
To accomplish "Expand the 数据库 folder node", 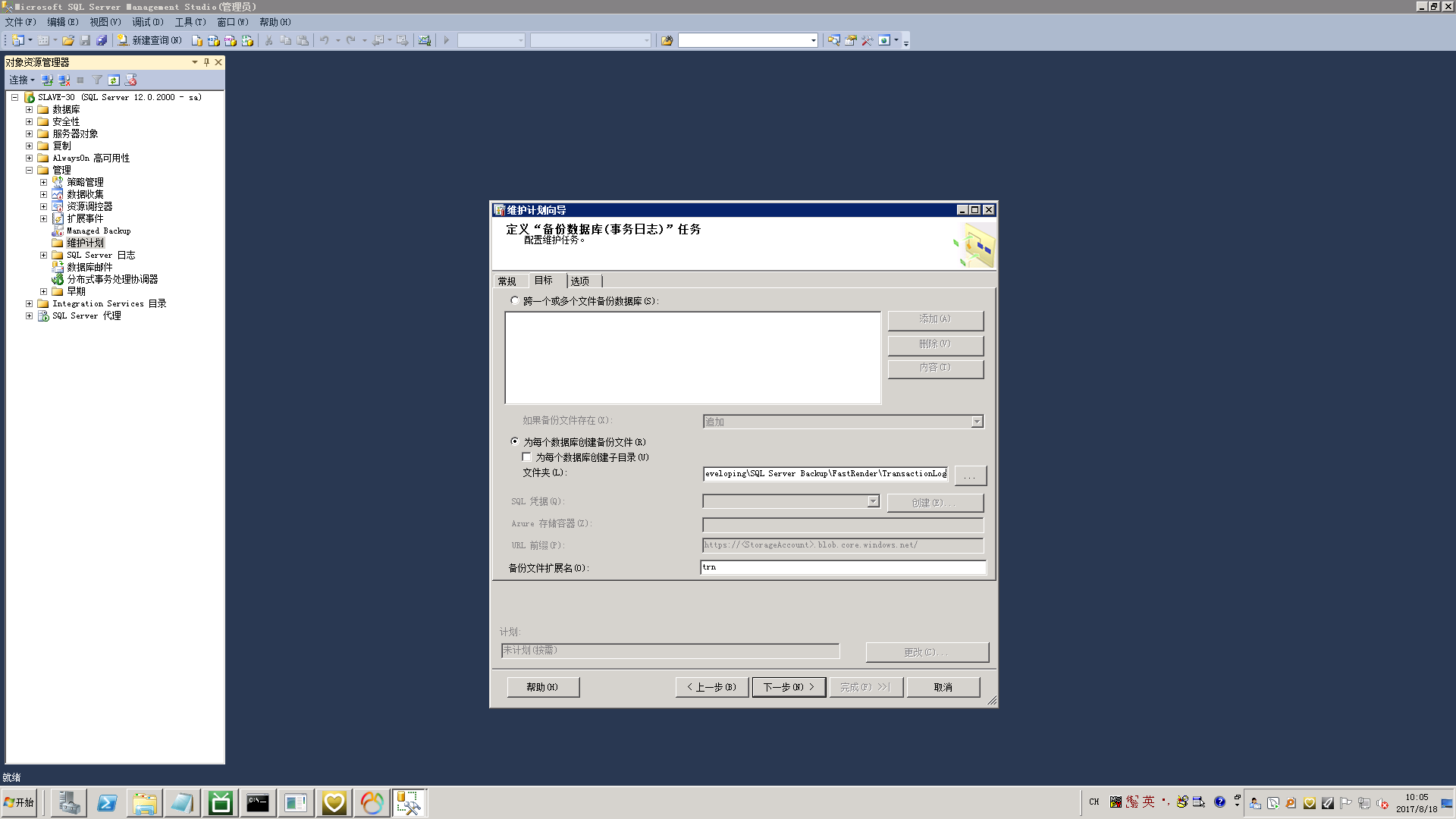I will (x=30, y=110).
